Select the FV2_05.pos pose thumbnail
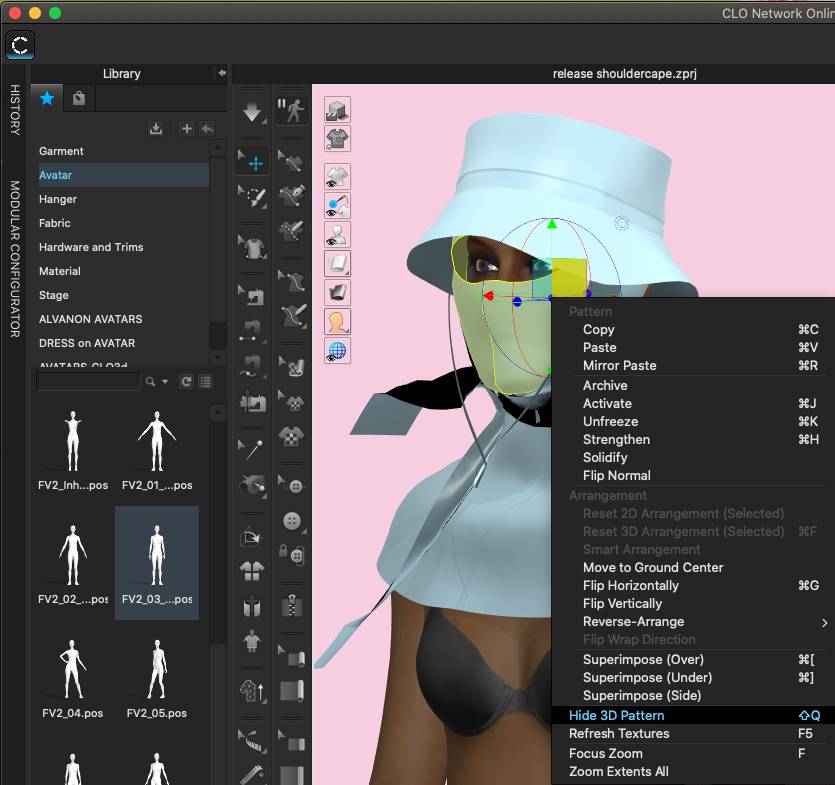Viewport: 835px width, 785px height. [x=157, y=677]
